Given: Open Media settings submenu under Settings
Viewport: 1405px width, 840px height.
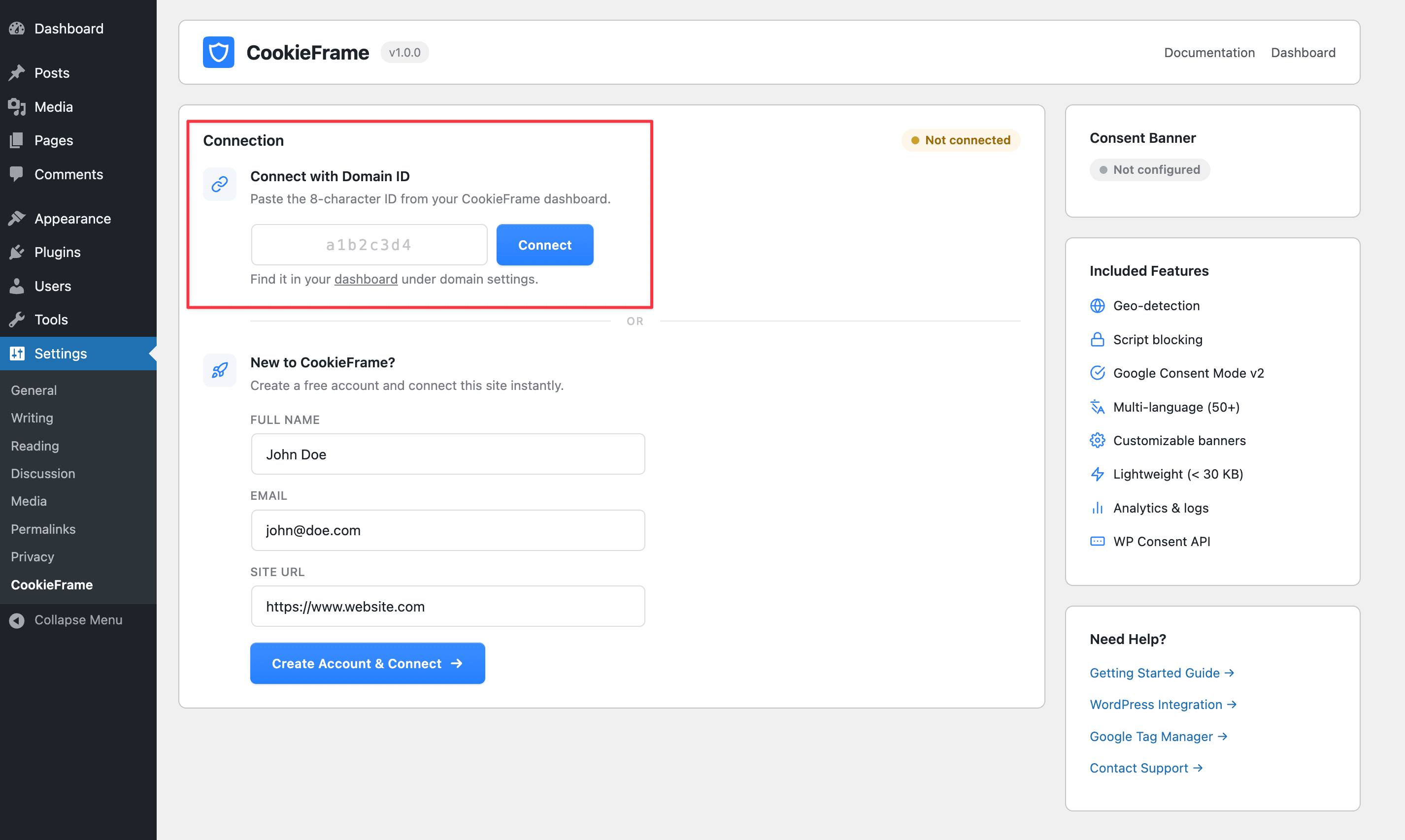Looking at the screenshot, I should click(28, 501).
